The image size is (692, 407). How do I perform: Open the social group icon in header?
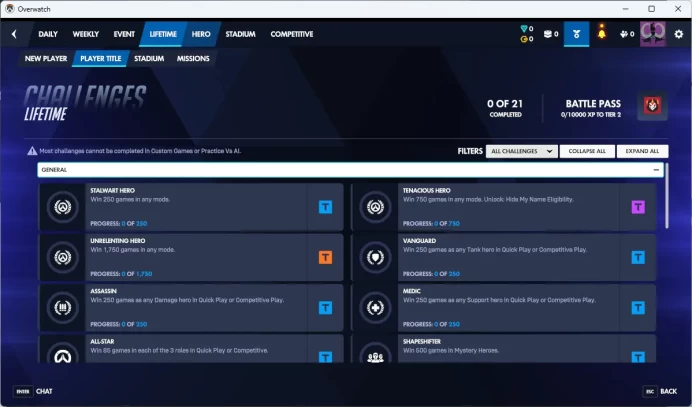click(627, 34)
